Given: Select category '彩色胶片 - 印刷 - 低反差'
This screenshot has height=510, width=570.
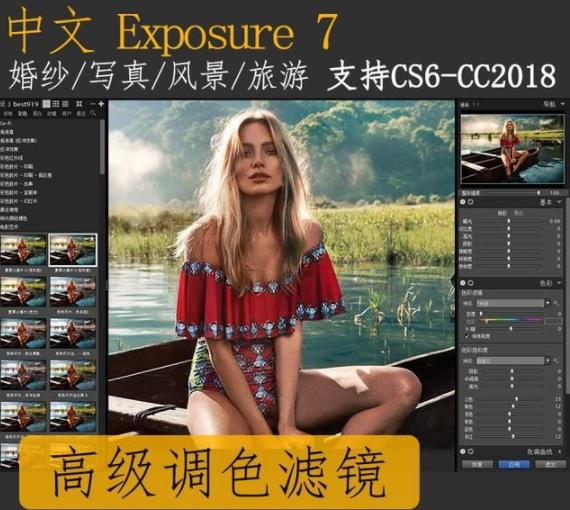Looking at the screenshot, I should [x=26, y=175].
